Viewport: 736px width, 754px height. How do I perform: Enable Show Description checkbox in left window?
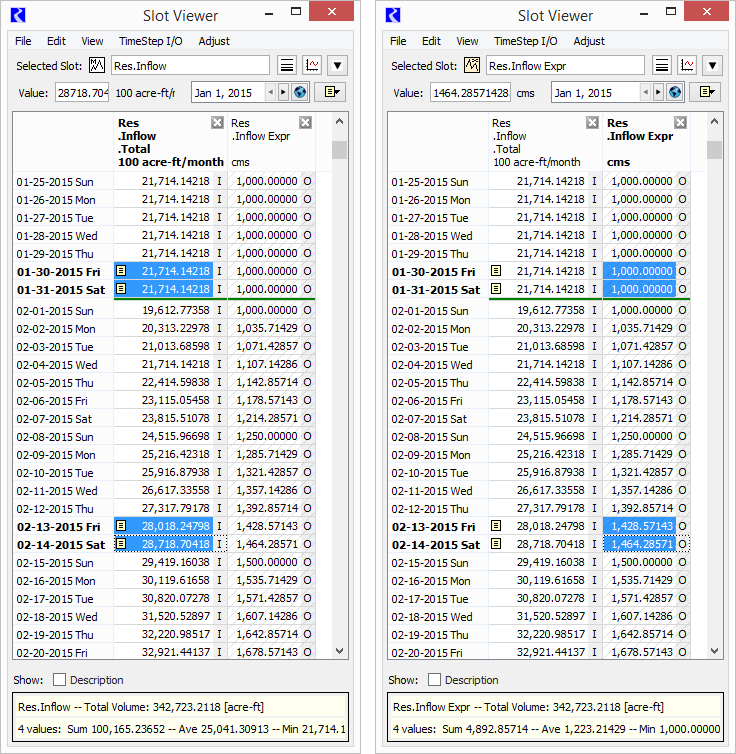pos(60,679)
